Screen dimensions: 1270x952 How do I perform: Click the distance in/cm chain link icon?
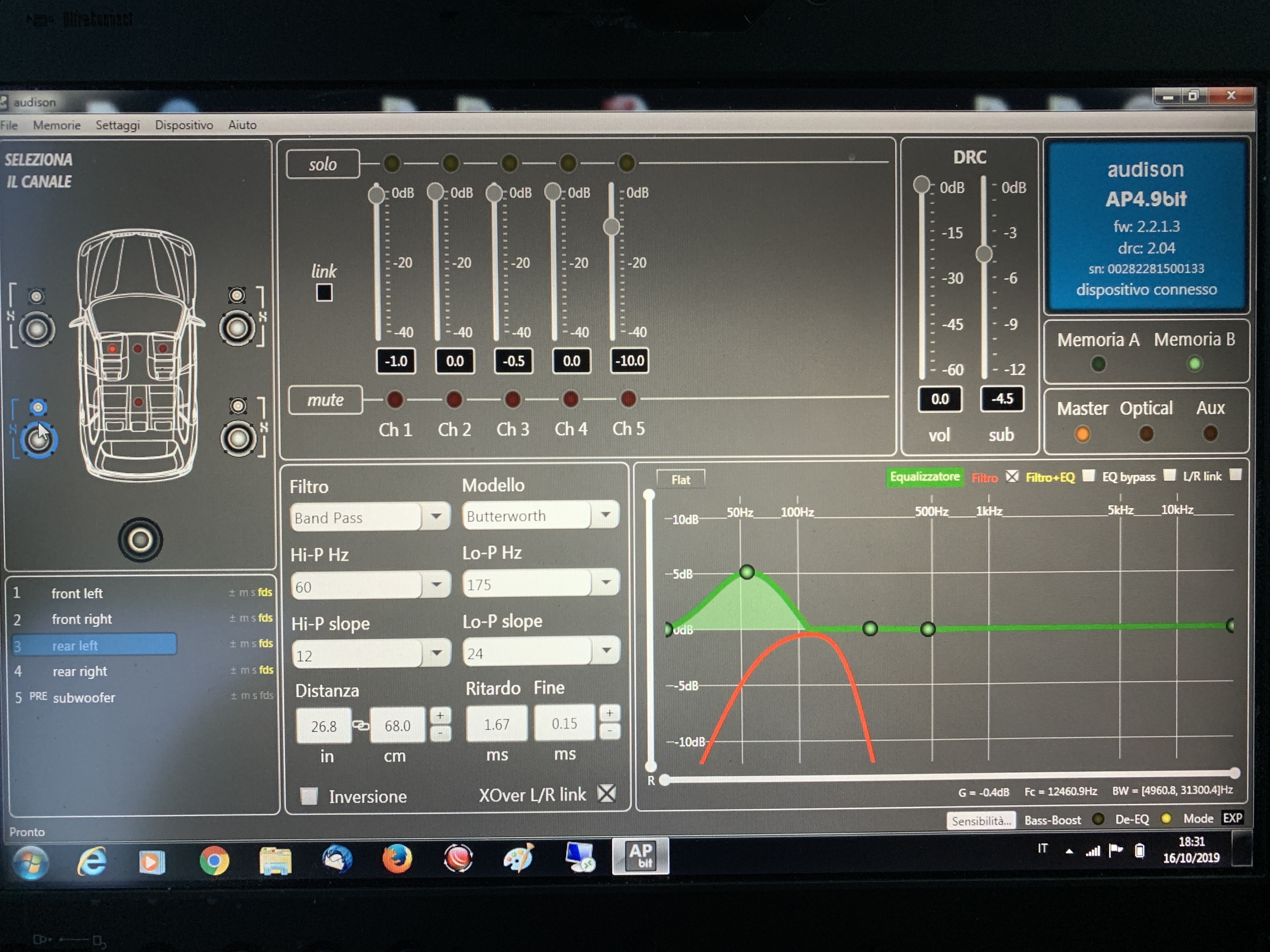361,725
